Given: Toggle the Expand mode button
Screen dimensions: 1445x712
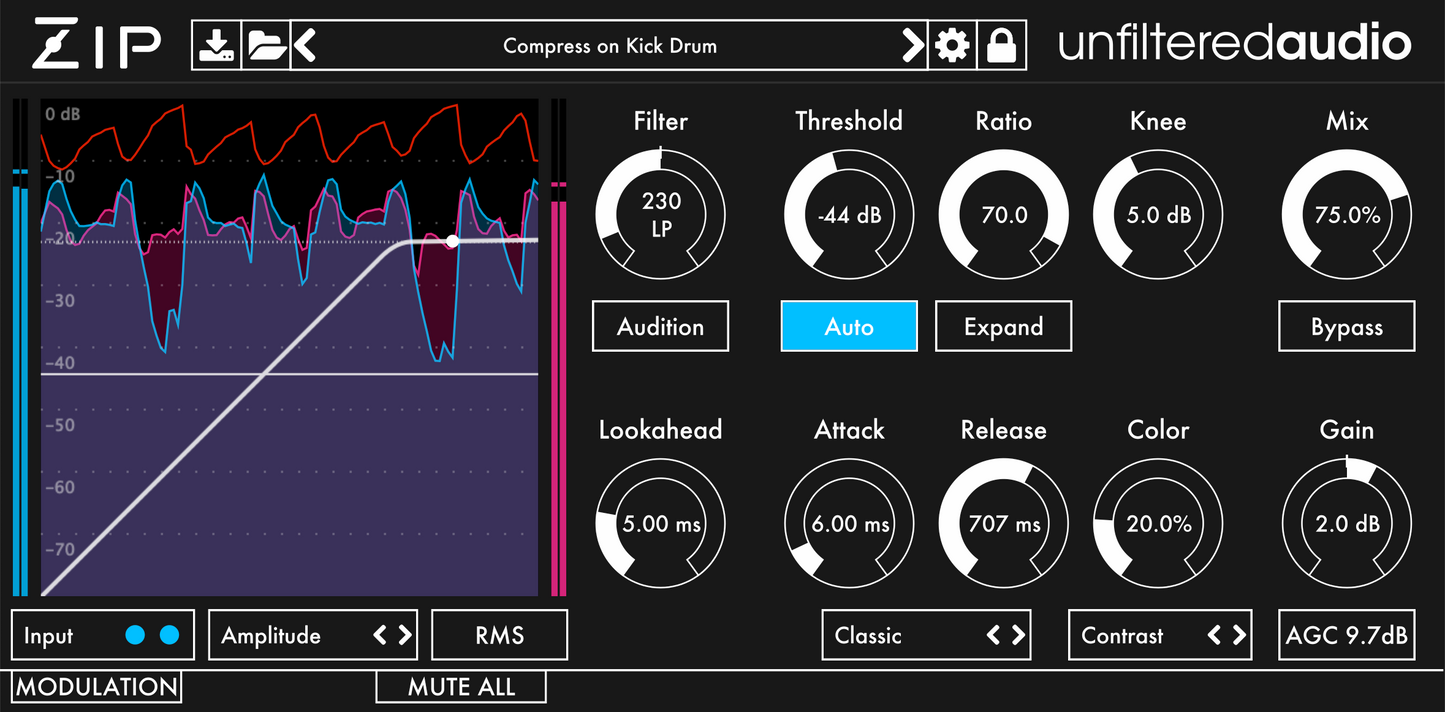Looking at the screenshot, I should click(1003, 327).
